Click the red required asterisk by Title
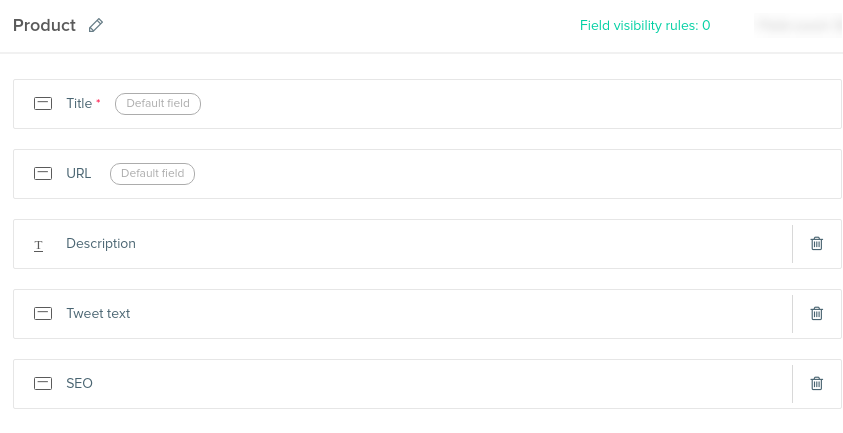The image size is (843, 433). (98, 101)
